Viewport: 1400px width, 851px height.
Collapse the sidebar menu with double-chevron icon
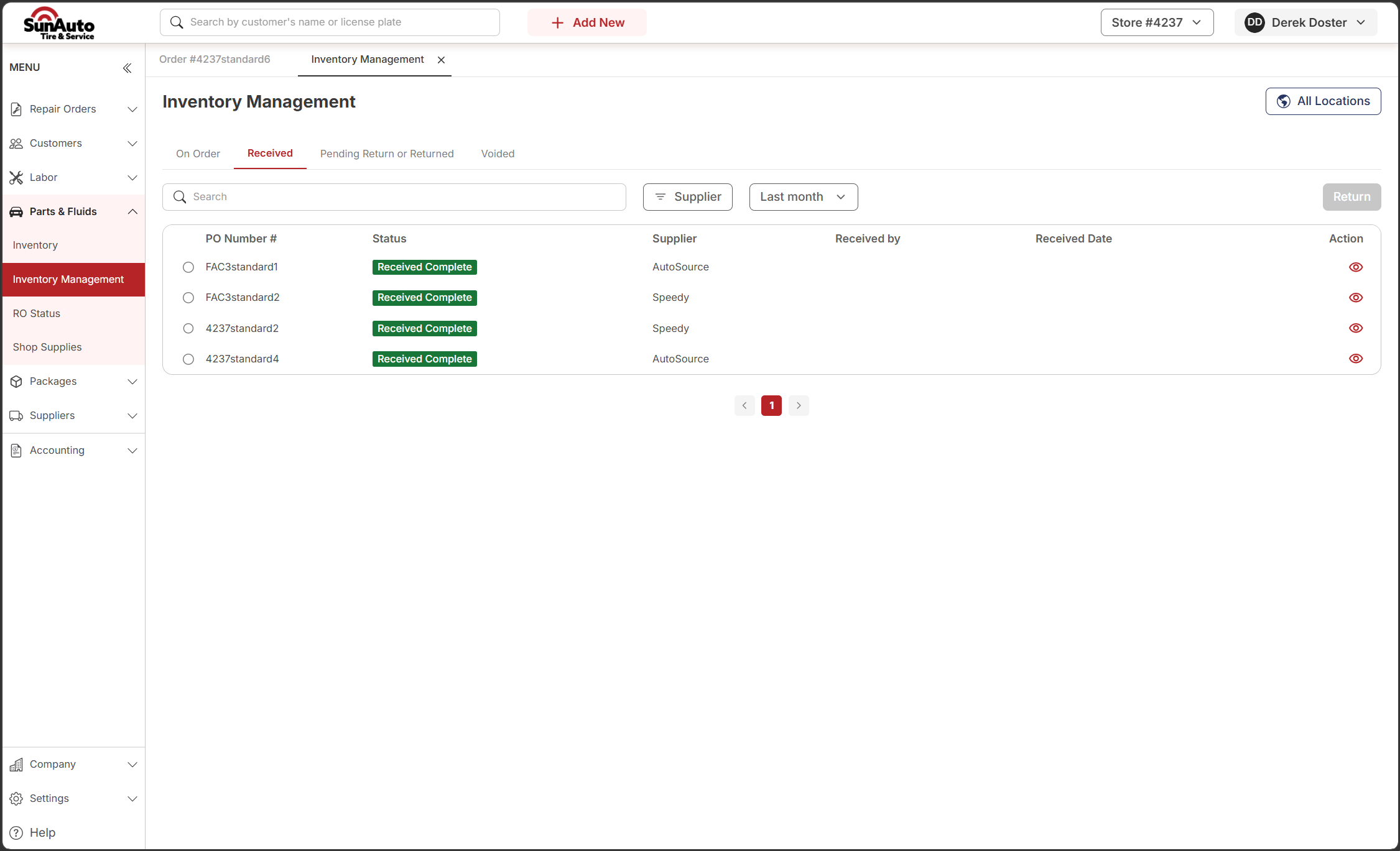coord(127,68)
